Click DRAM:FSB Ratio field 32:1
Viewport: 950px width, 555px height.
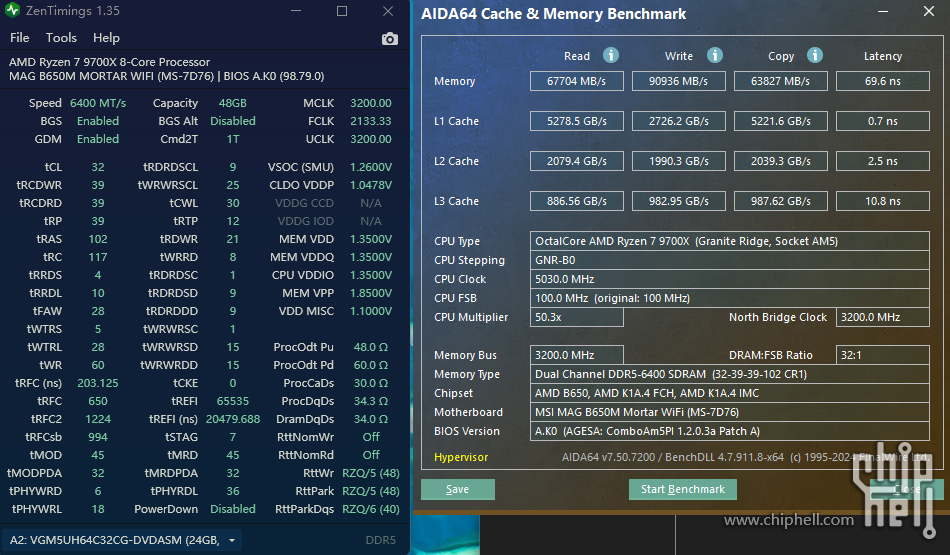point(883,355)
